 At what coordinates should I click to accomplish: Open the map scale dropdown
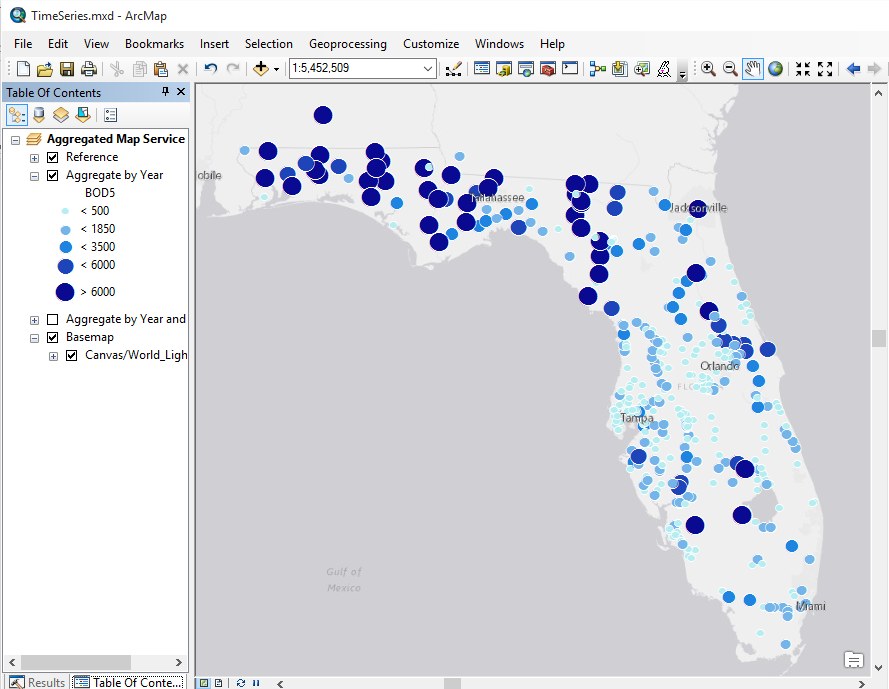[428, 69]
